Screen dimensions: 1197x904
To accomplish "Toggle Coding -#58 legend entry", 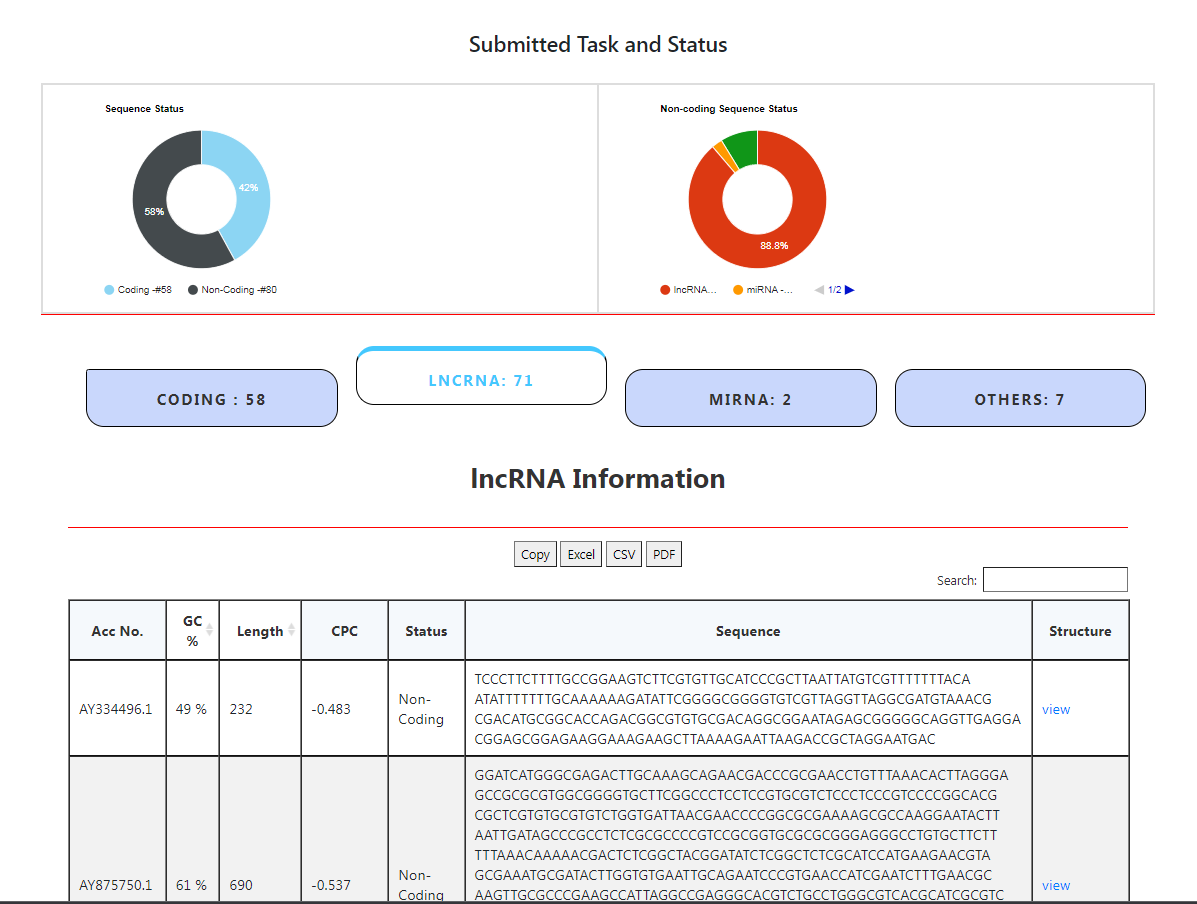I will (138, 290).
